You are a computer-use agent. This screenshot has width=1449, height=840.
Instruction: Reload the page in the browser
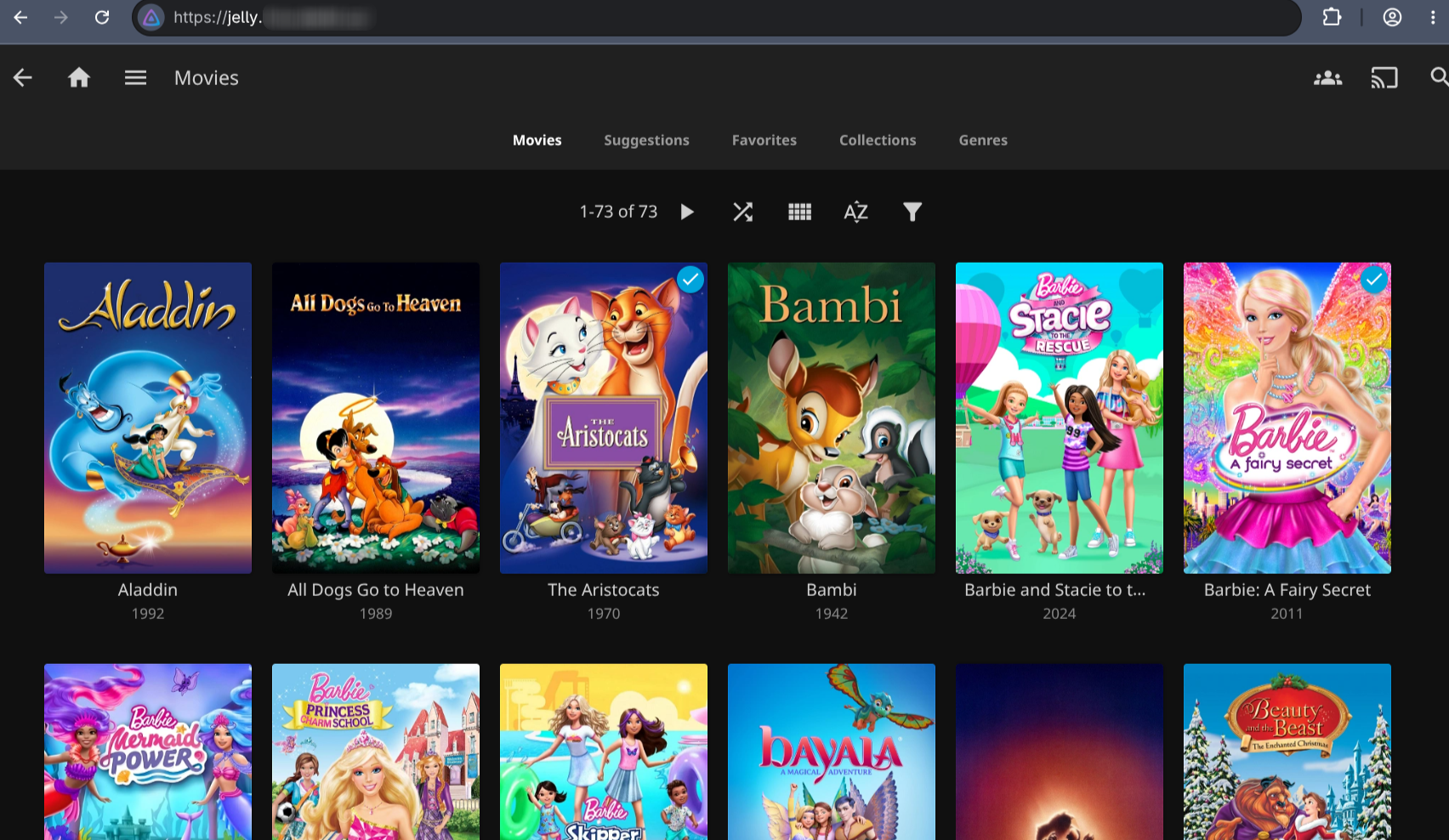[102, 17]
